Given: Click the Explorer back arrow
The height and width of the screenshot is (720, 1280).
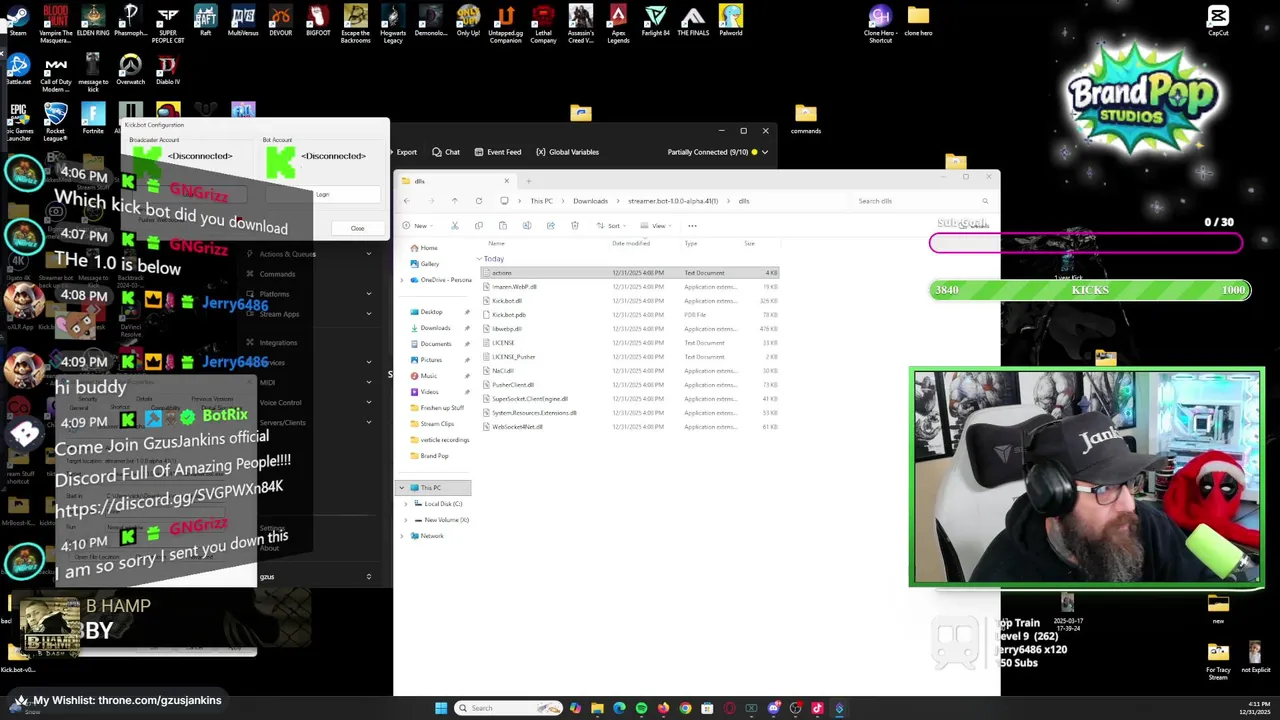Looking at the screenshot, I should [407, 201].
